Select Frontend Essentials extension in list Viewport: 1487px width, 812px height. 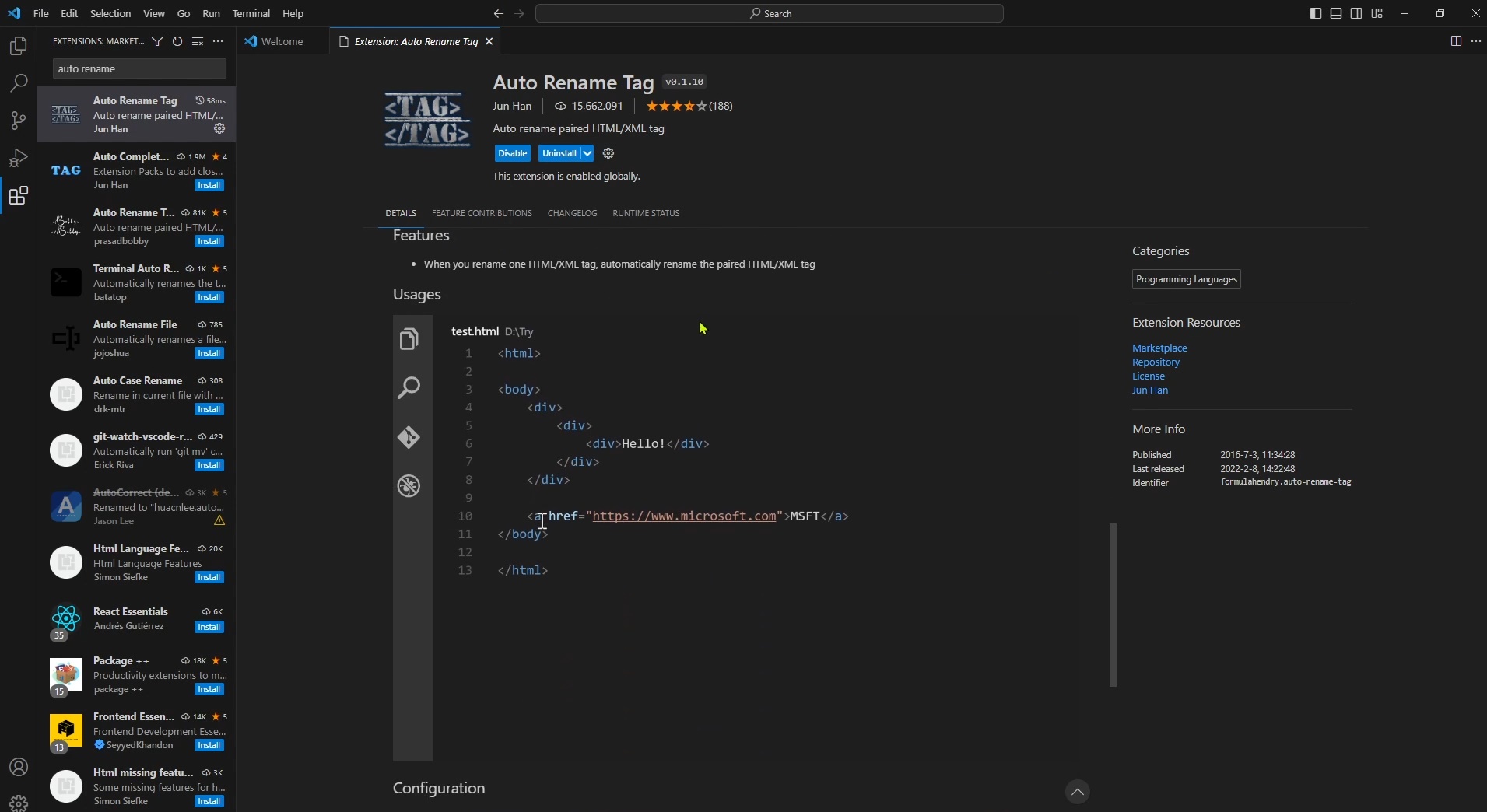[x=137, y=730]
